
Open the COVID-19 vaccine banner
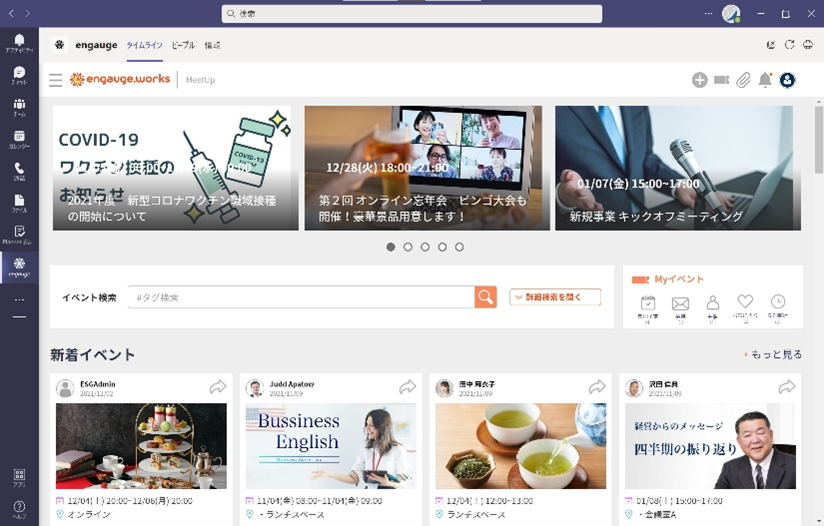coord(176,168)
